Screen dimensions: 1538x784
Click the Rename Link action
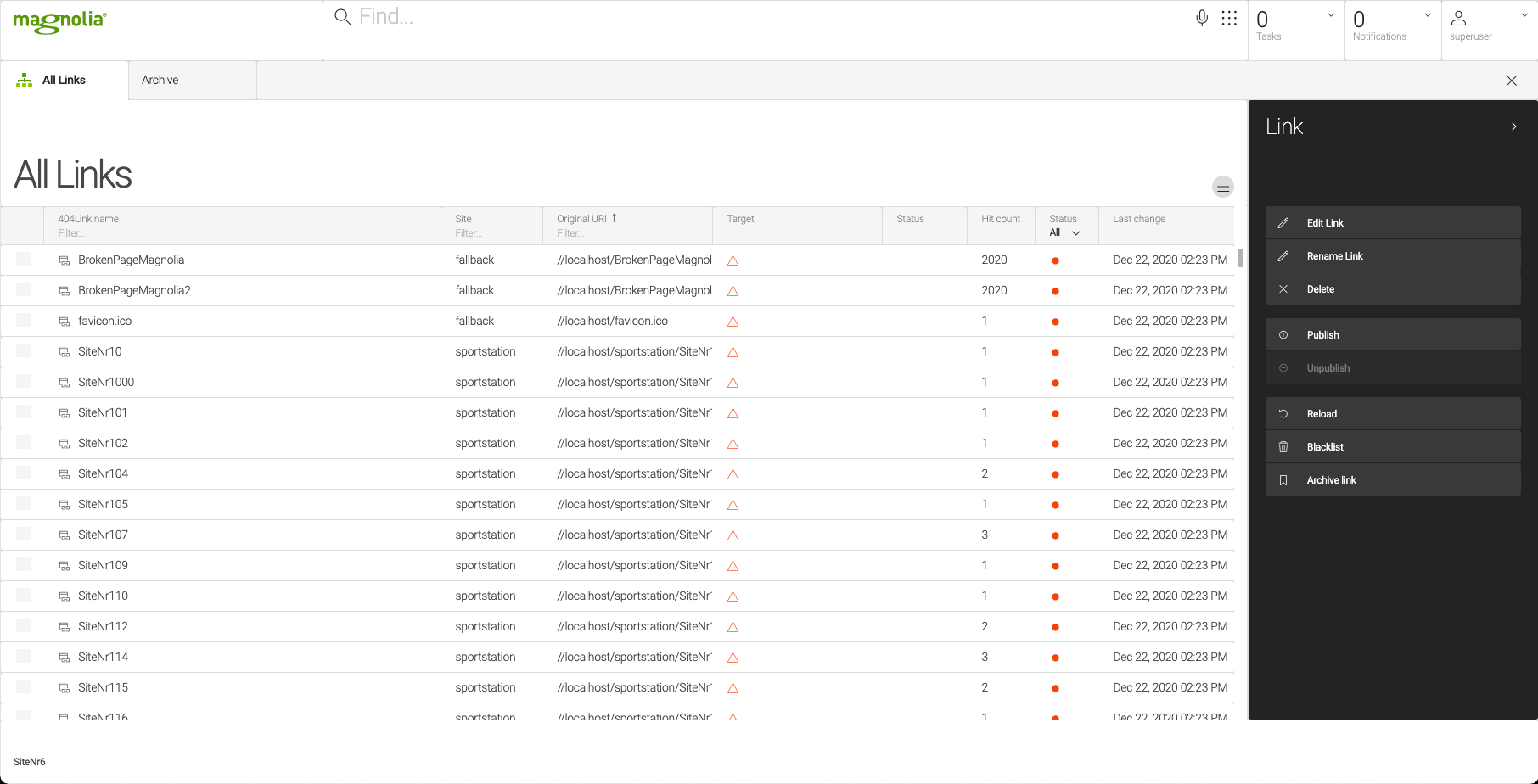(1392, 255)
